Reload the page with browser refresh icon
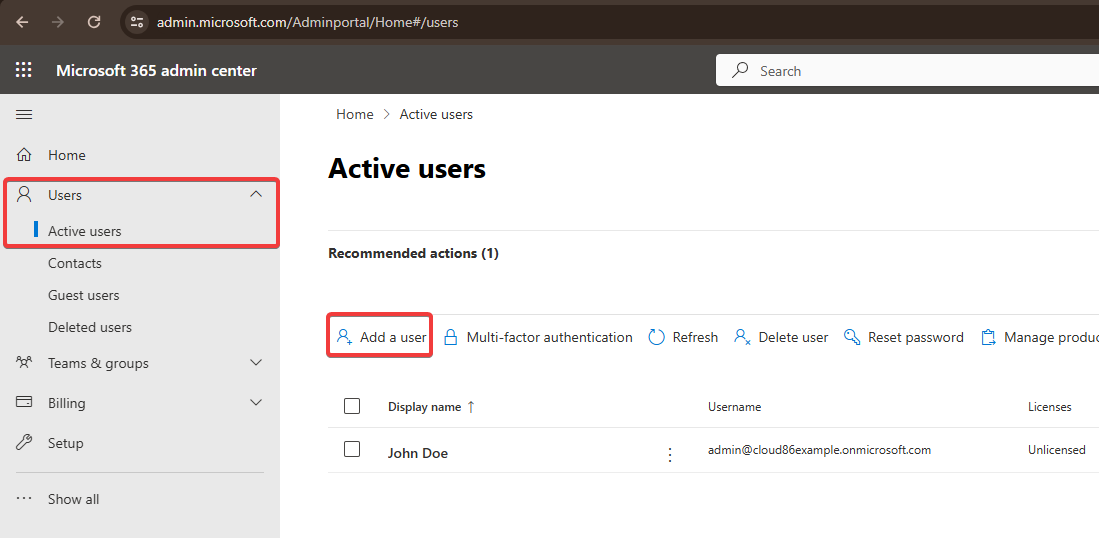Image resolution: width=1099 pixels, height=538 pixels. (94, 22)
